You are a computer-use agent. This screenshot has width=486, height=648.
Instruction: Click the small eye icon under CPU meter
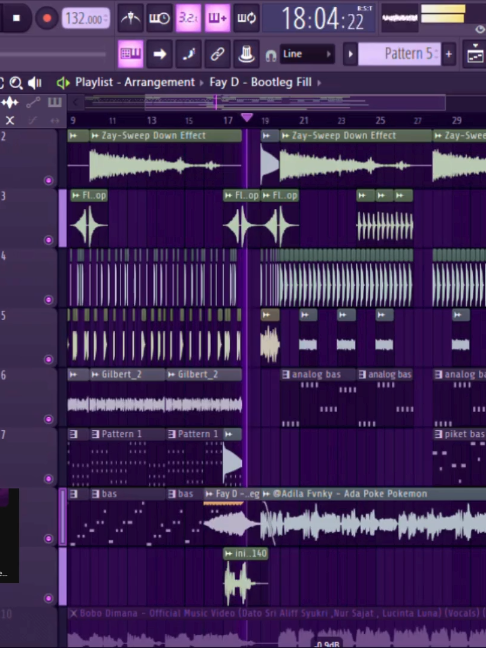click(x=479, y=29)
